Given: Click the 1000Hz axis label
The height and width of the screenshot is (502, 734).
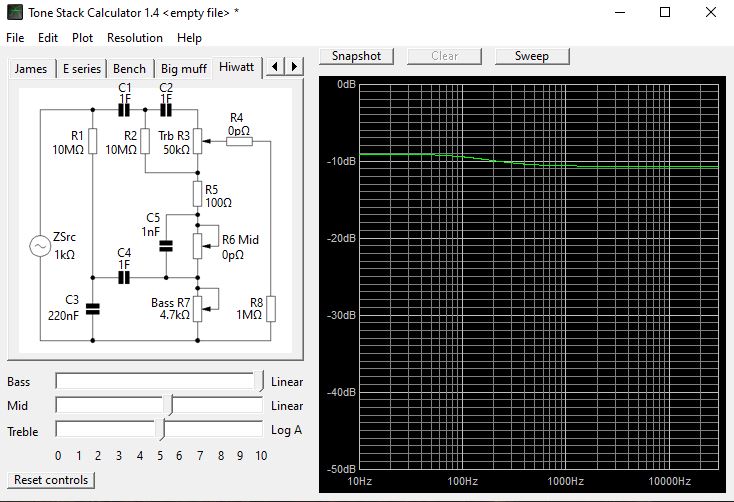Looking at the screenshot, I should coord(565,481).
